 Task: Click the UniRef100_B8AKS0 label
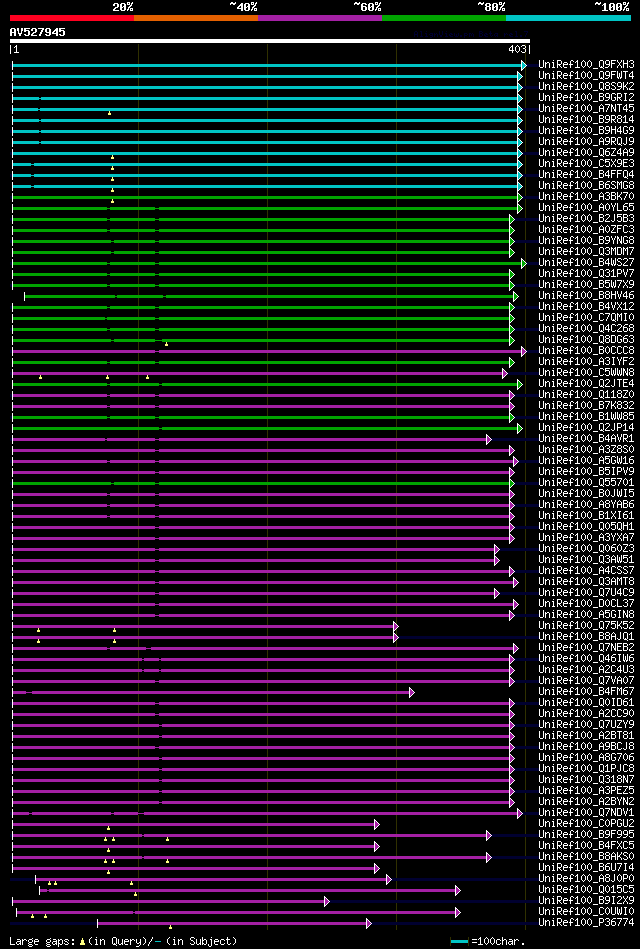[586, 857]
